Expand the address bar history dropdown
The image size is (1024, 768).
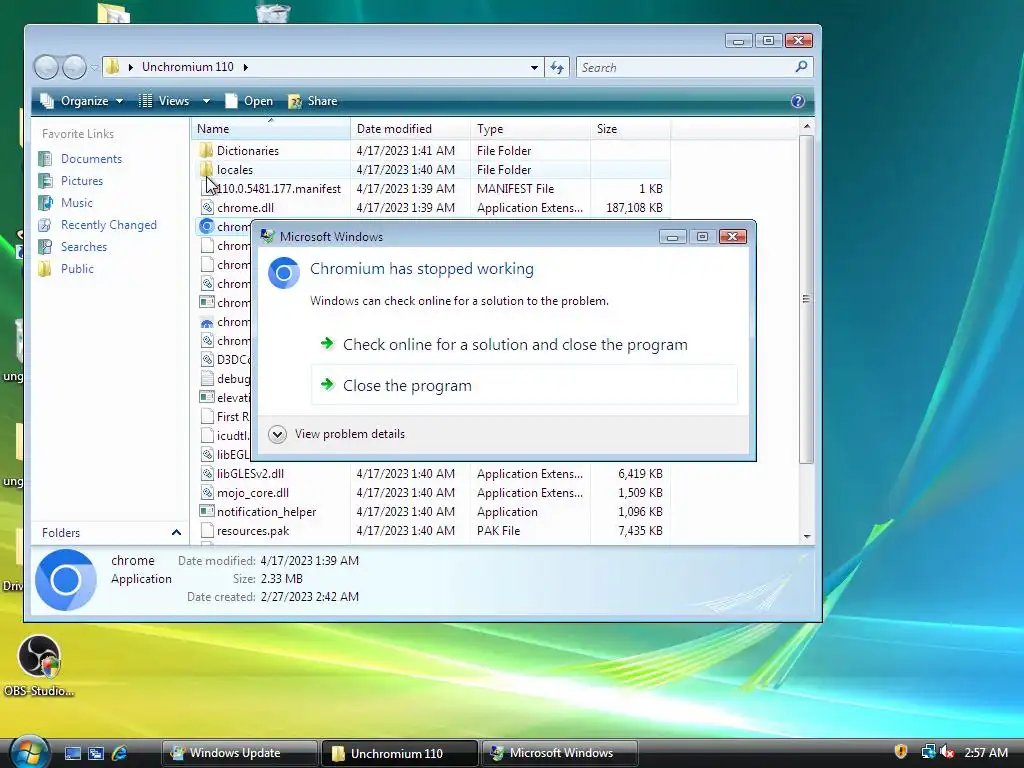(x=534, y=67)
